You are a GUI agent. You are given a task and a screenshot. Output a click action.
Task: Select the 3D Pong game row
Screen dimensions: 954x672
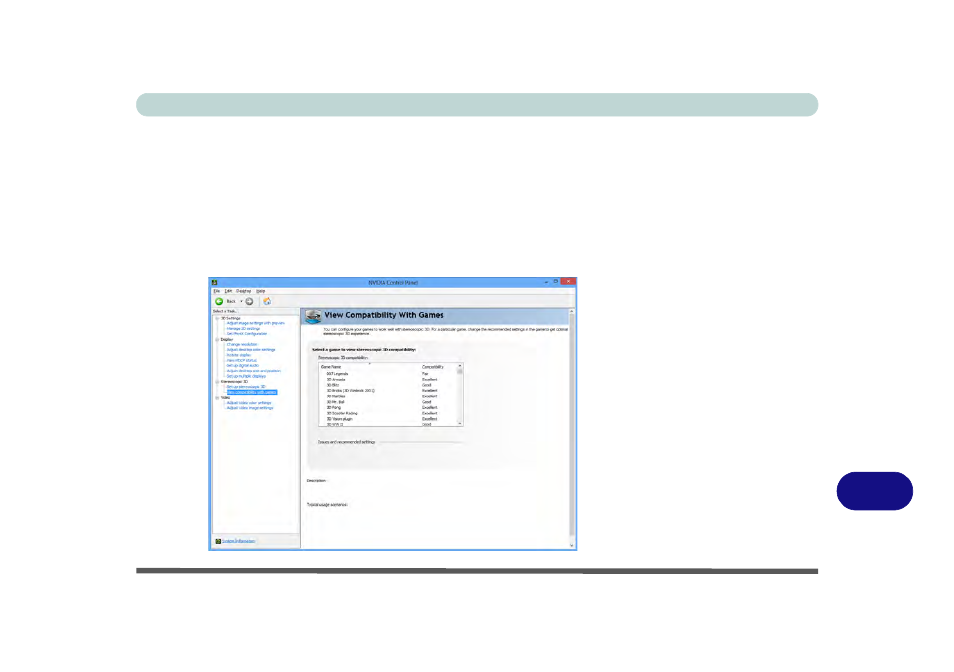pyautogui.click(x=388, y=407)
